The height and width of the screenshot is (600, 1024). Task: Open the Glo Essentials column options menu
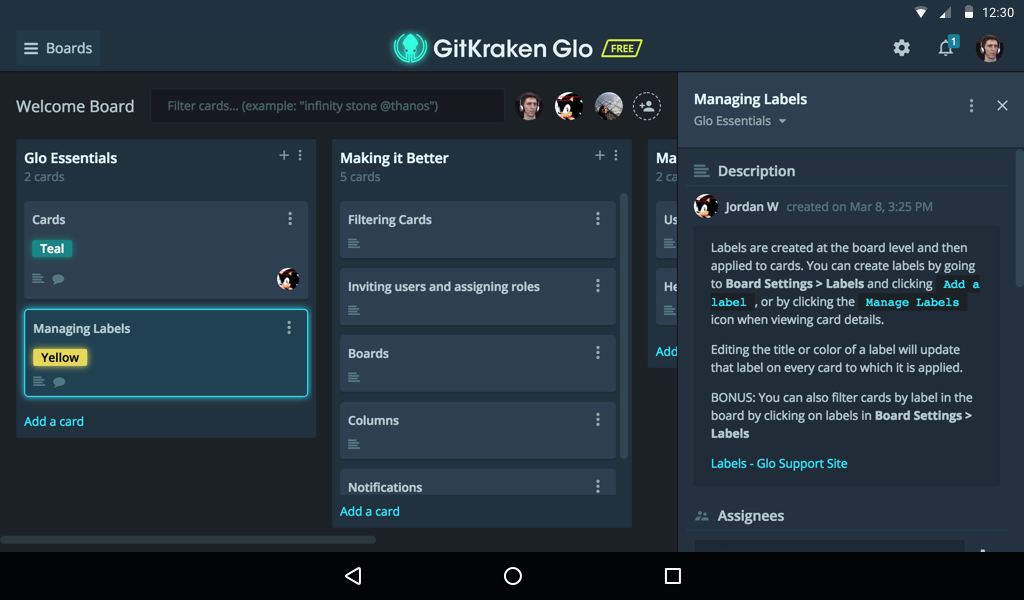tap(300, 155)
